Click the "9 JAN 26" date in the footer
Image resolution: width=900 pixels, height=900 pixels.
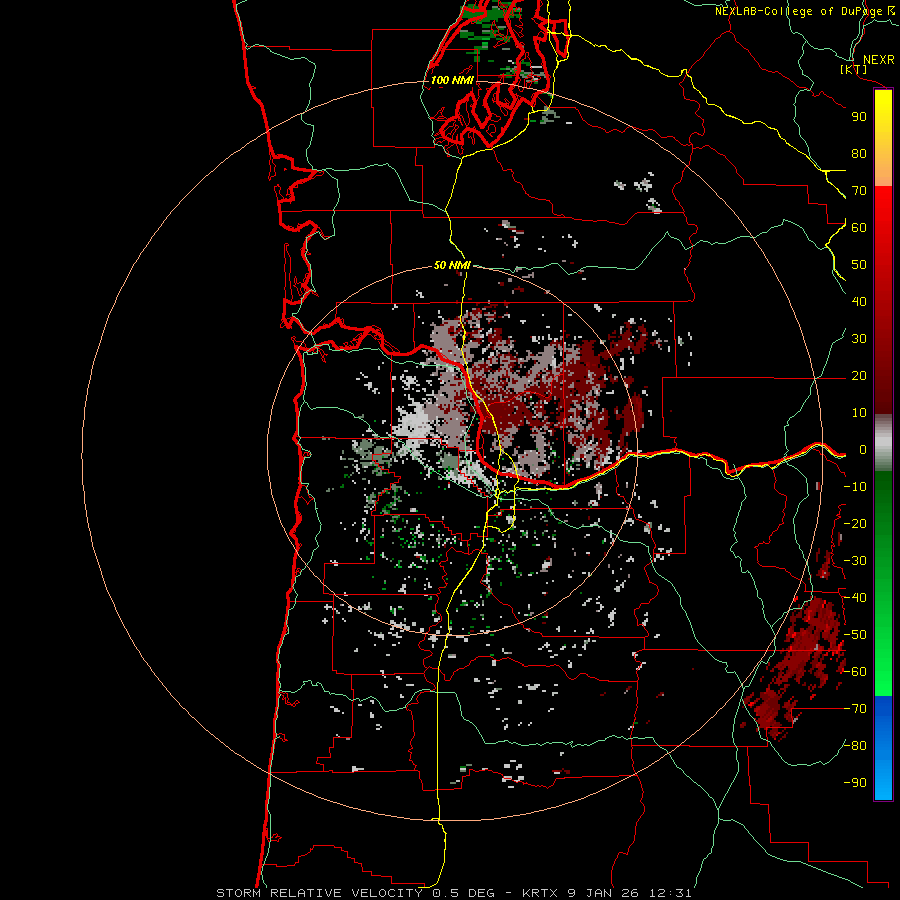(x=603, y=893)
